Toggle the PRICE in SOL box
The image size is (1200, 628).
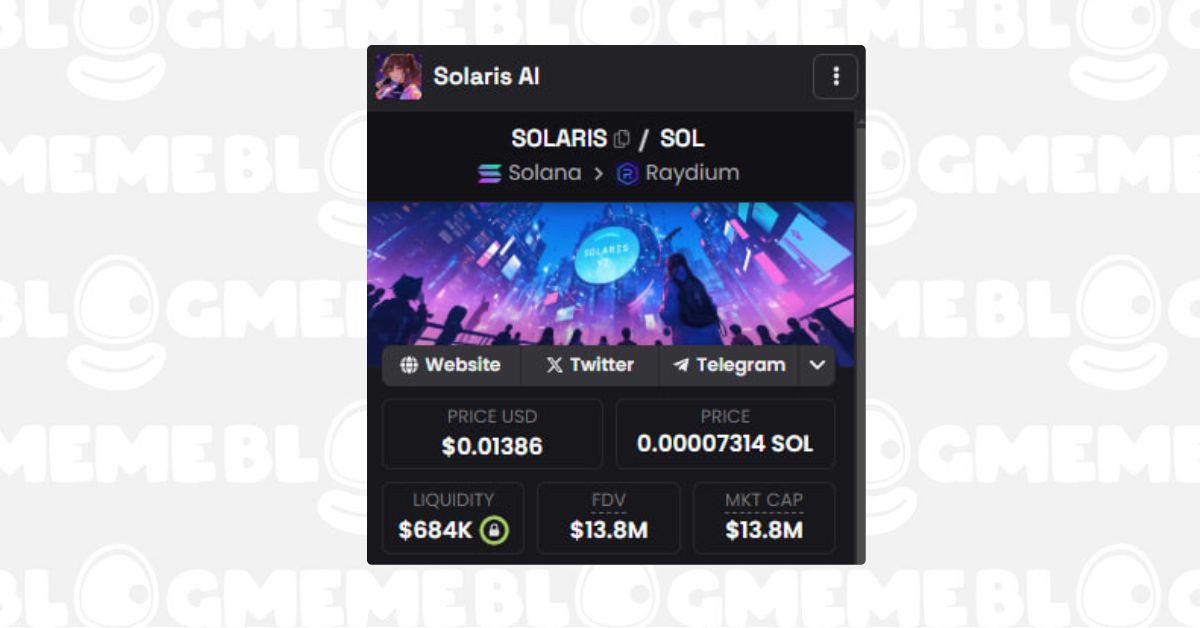click(x=725, y=434)
